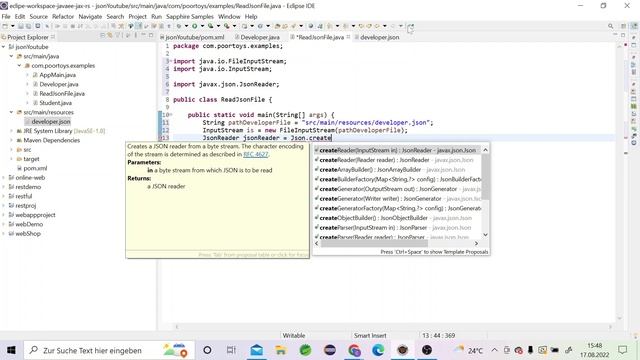Choose createArrayBuilder() proposal
The width and height of the screenshot is (640, 360).
coord(398,169)
